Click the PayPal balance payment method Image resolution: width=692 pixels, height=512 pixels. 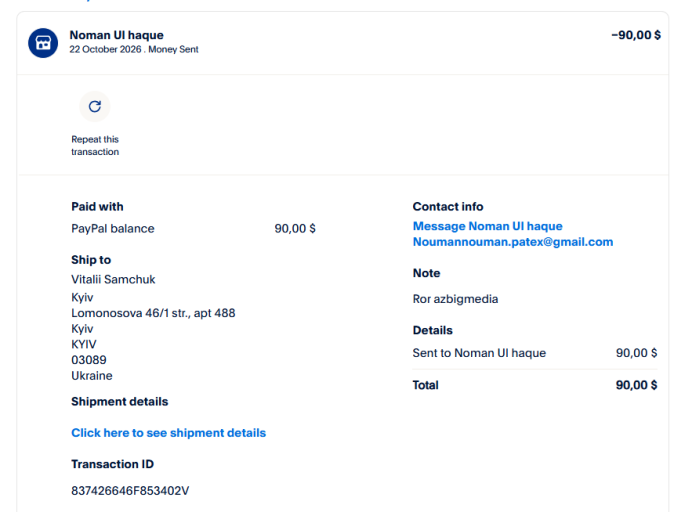113,229
